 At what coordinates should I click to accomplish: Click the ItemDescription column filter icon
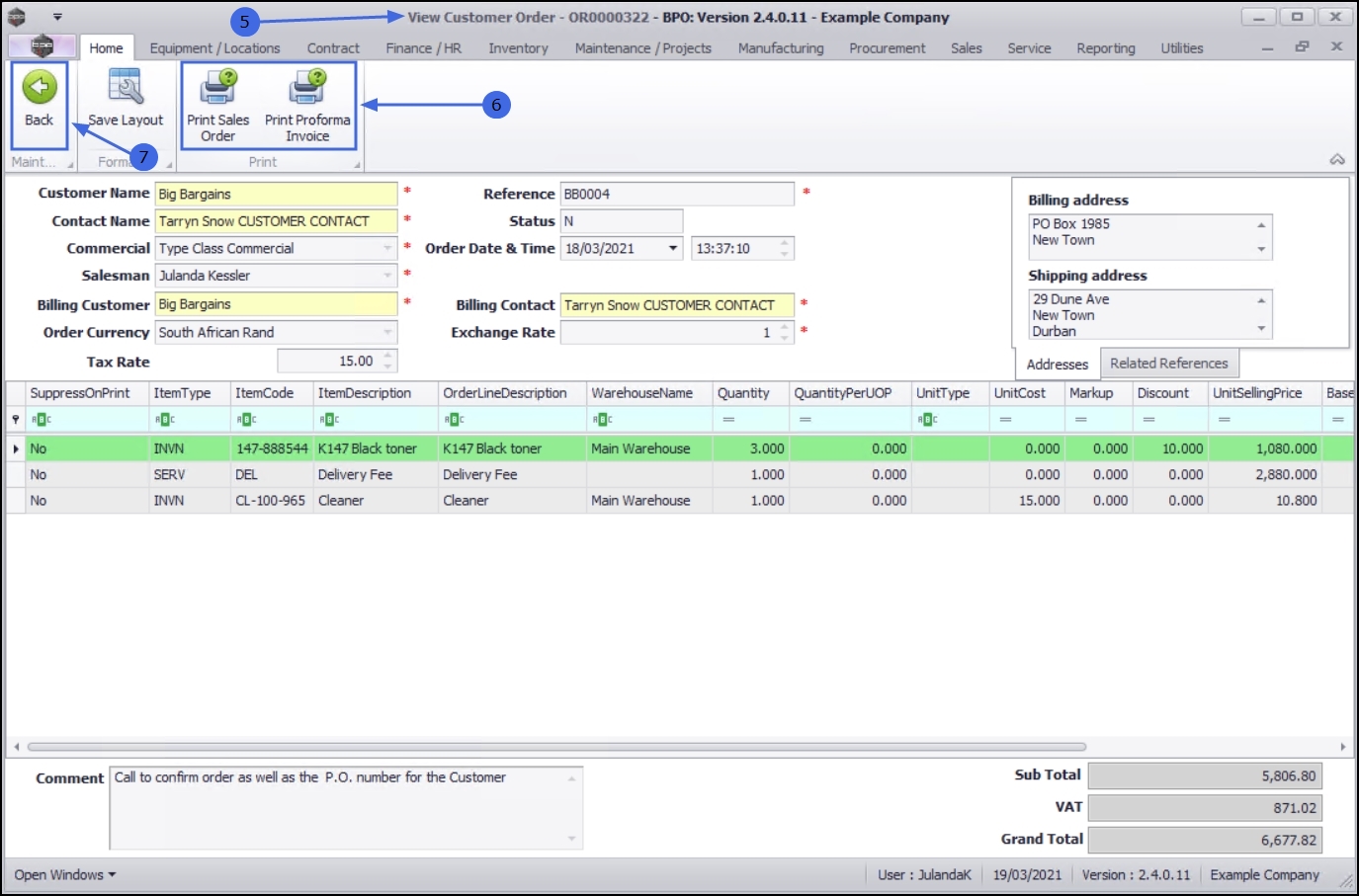(330, 420)
